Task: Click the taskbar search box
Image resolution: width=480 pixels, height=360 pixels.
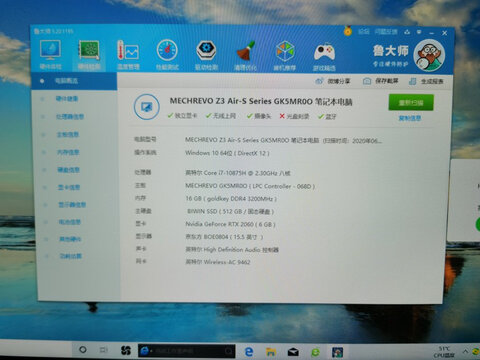Action: (x=186, y=351)
